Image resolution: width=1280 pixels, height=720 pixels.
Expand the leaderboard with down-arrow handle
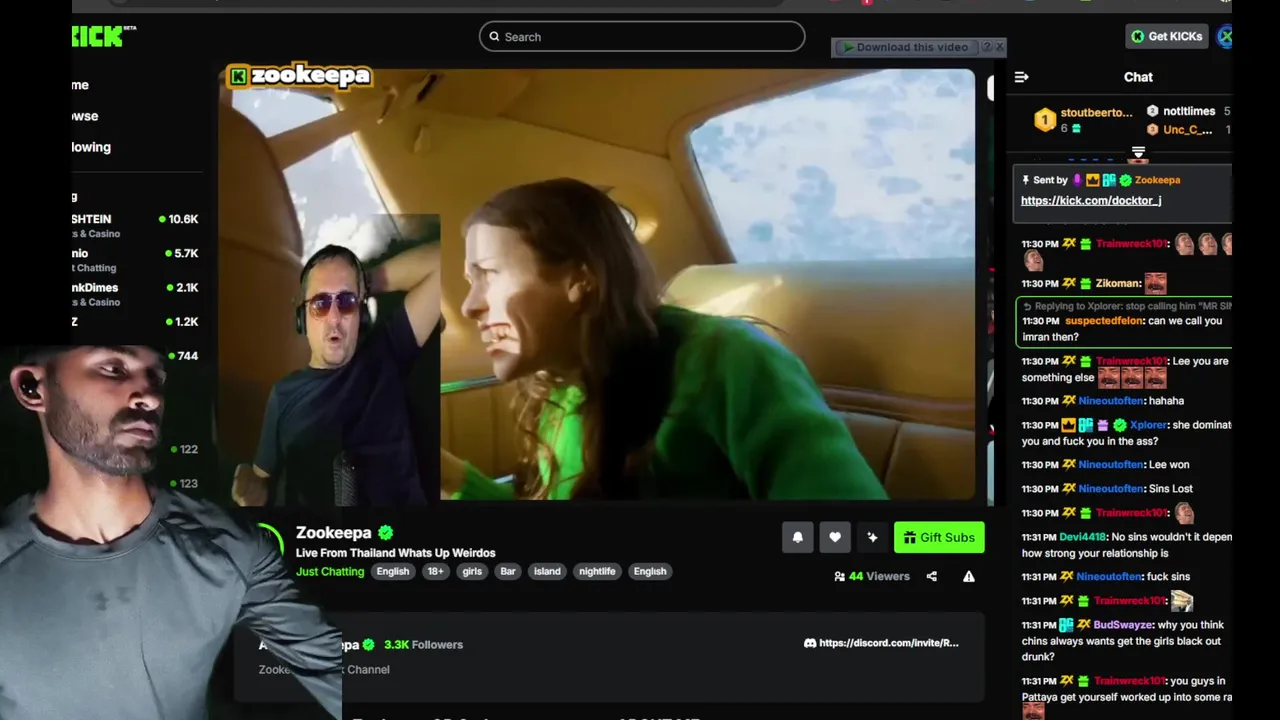point(1138,153)
